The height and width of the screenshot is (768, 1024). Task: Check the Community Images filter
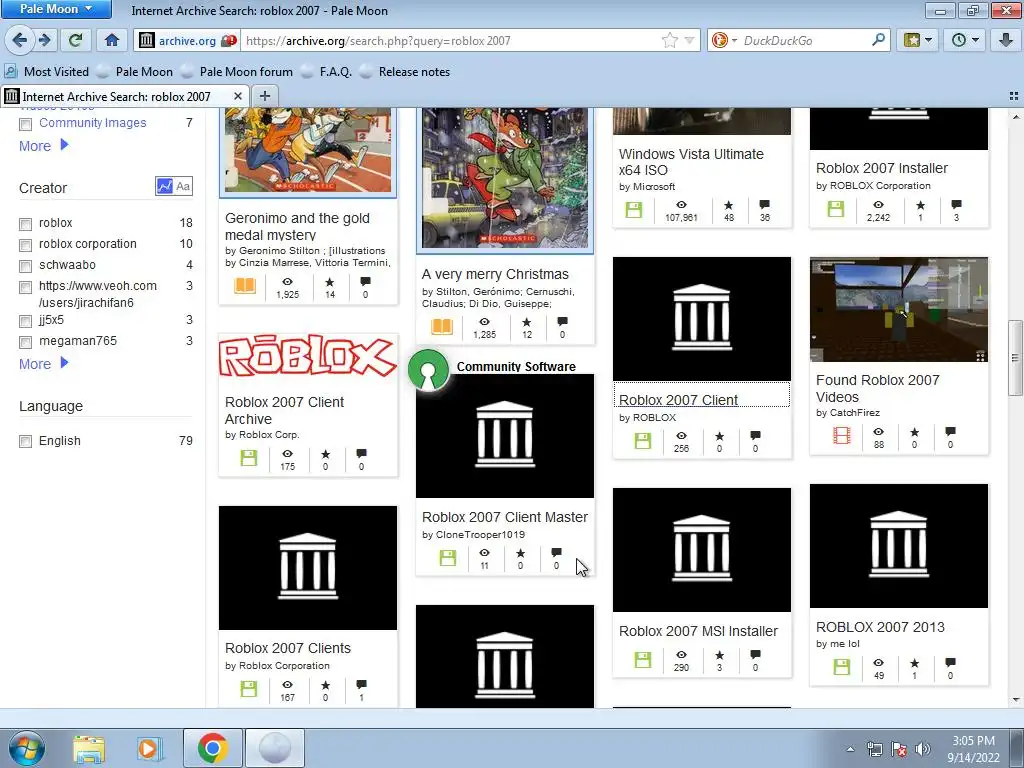[x=25, y=124]
